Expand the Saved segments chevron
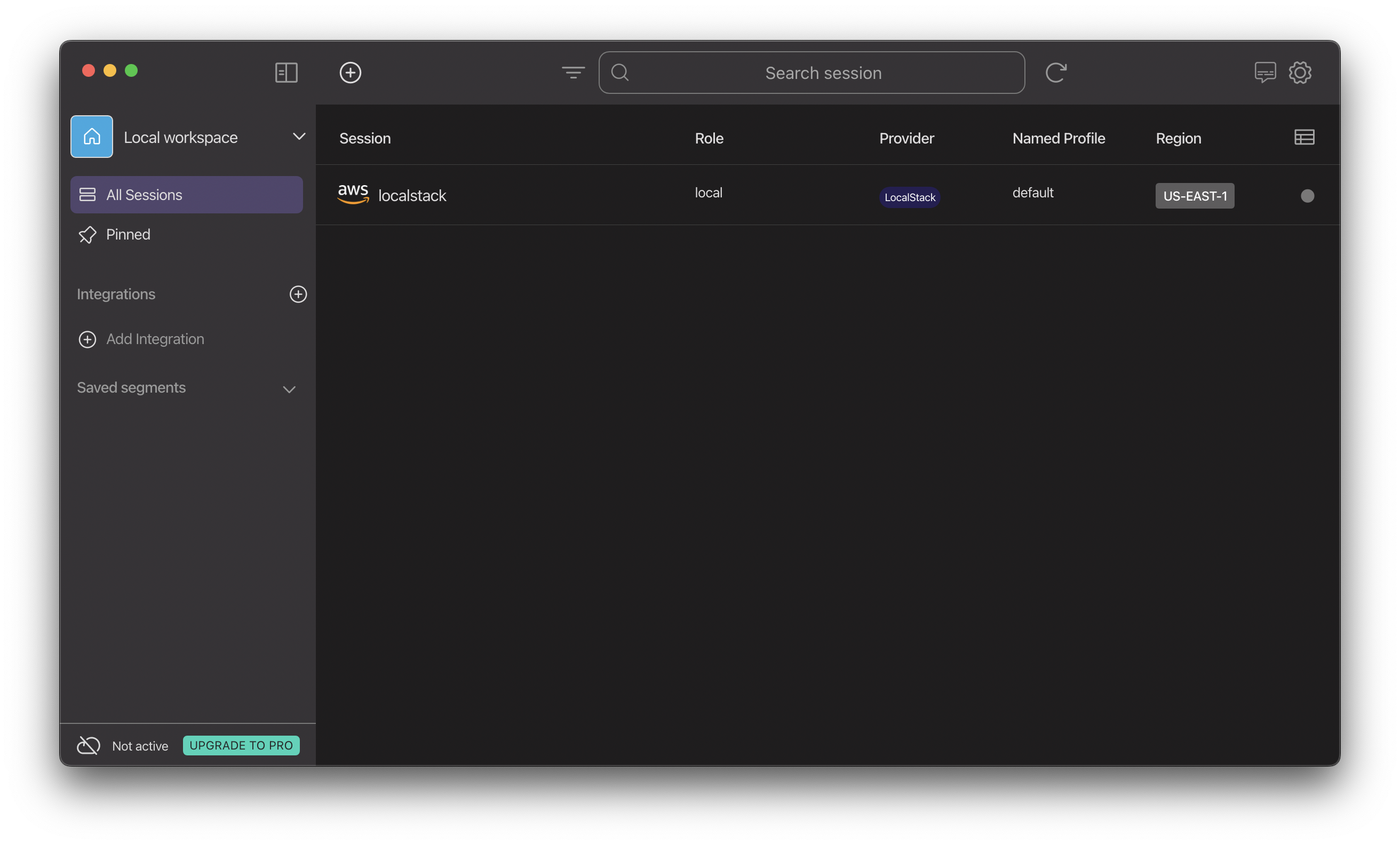This screenshot has height=845, width=1400. [289, 389]
